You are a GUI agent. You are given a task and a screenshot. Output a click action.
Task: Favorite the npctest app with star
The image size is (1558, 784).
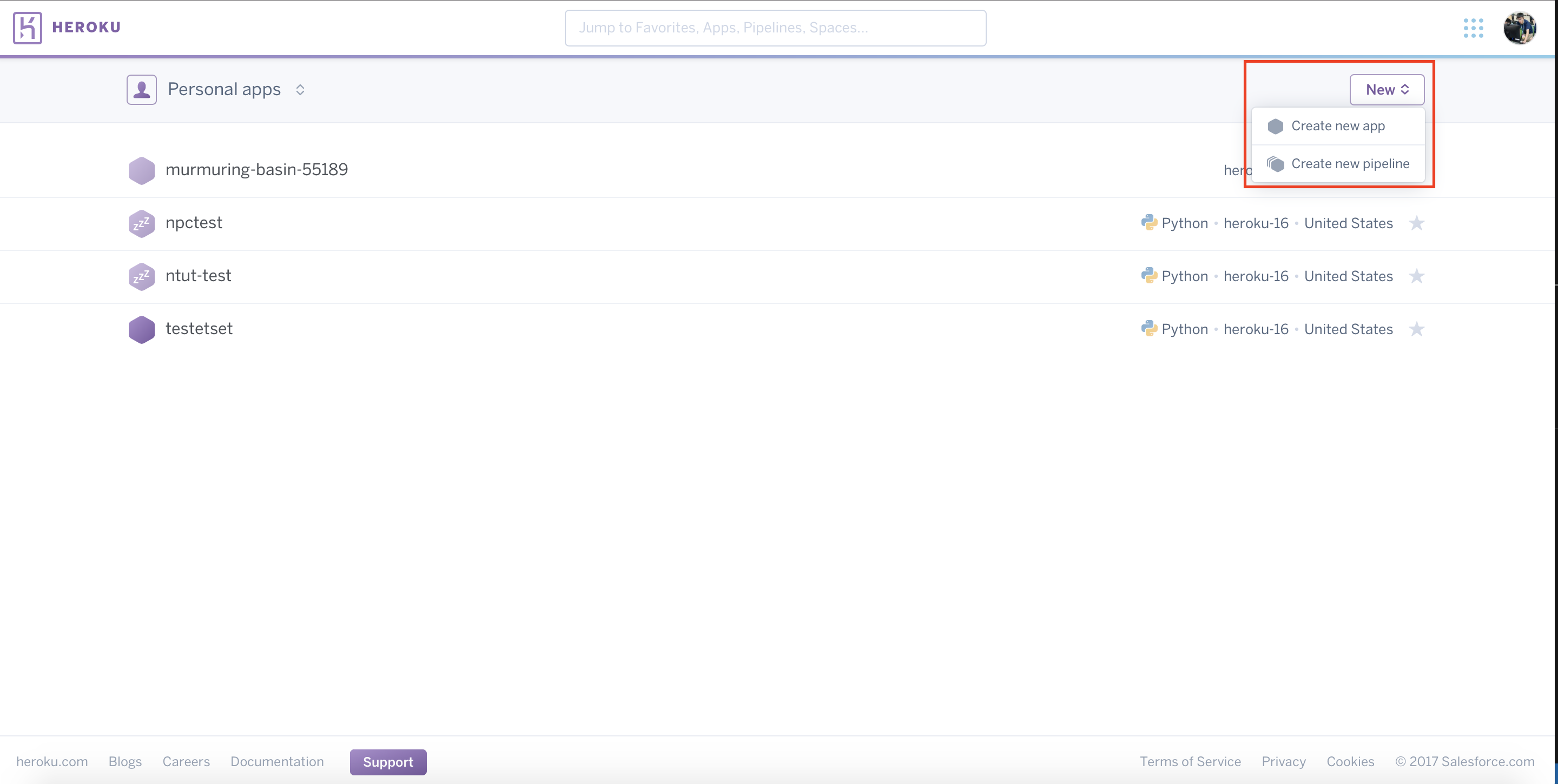click(x=1416, y=224)
